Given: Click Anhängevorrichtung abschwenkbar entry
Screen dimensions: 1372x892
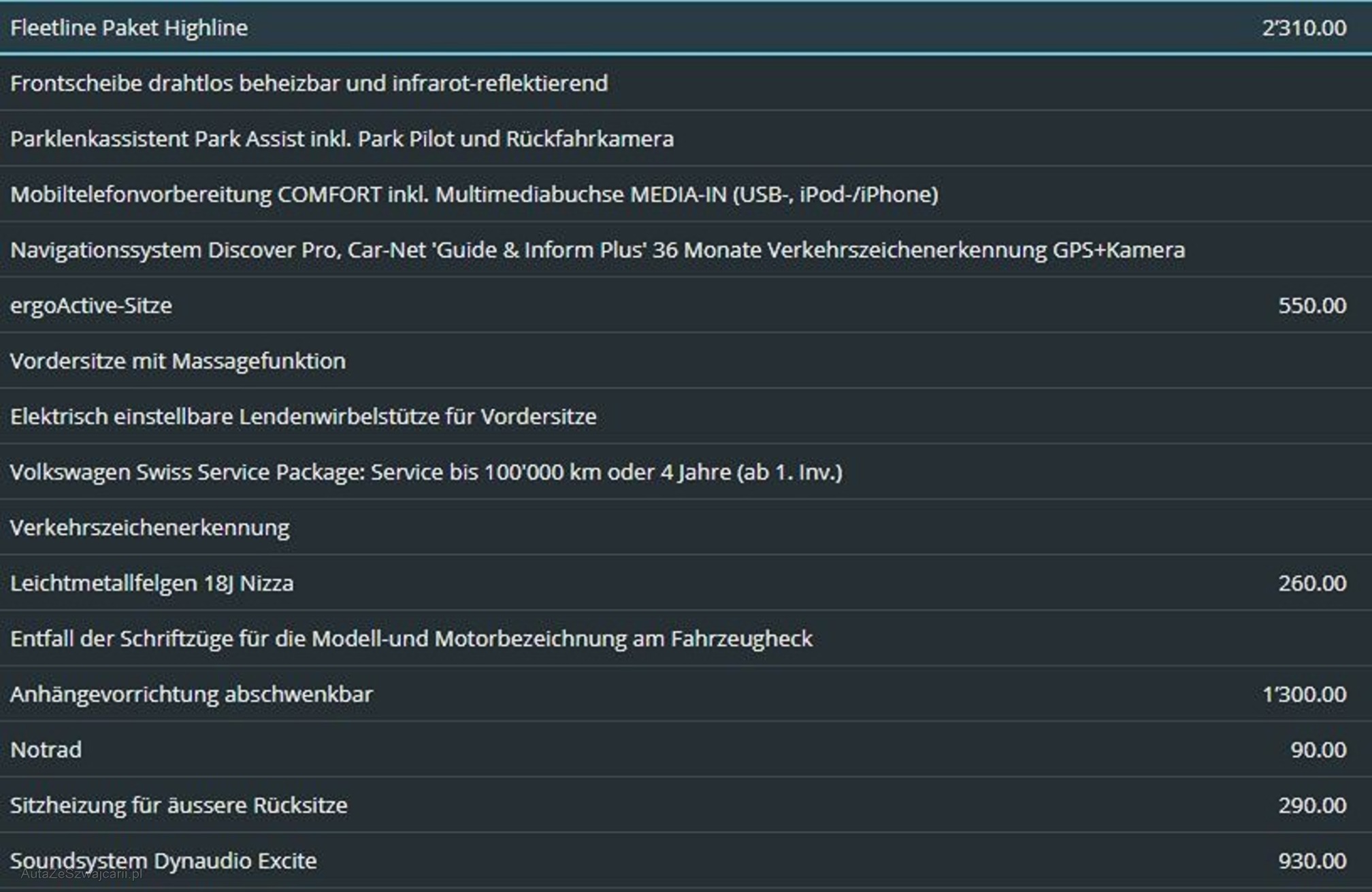Looking at the screenshot, I should [x=191, y=694].
